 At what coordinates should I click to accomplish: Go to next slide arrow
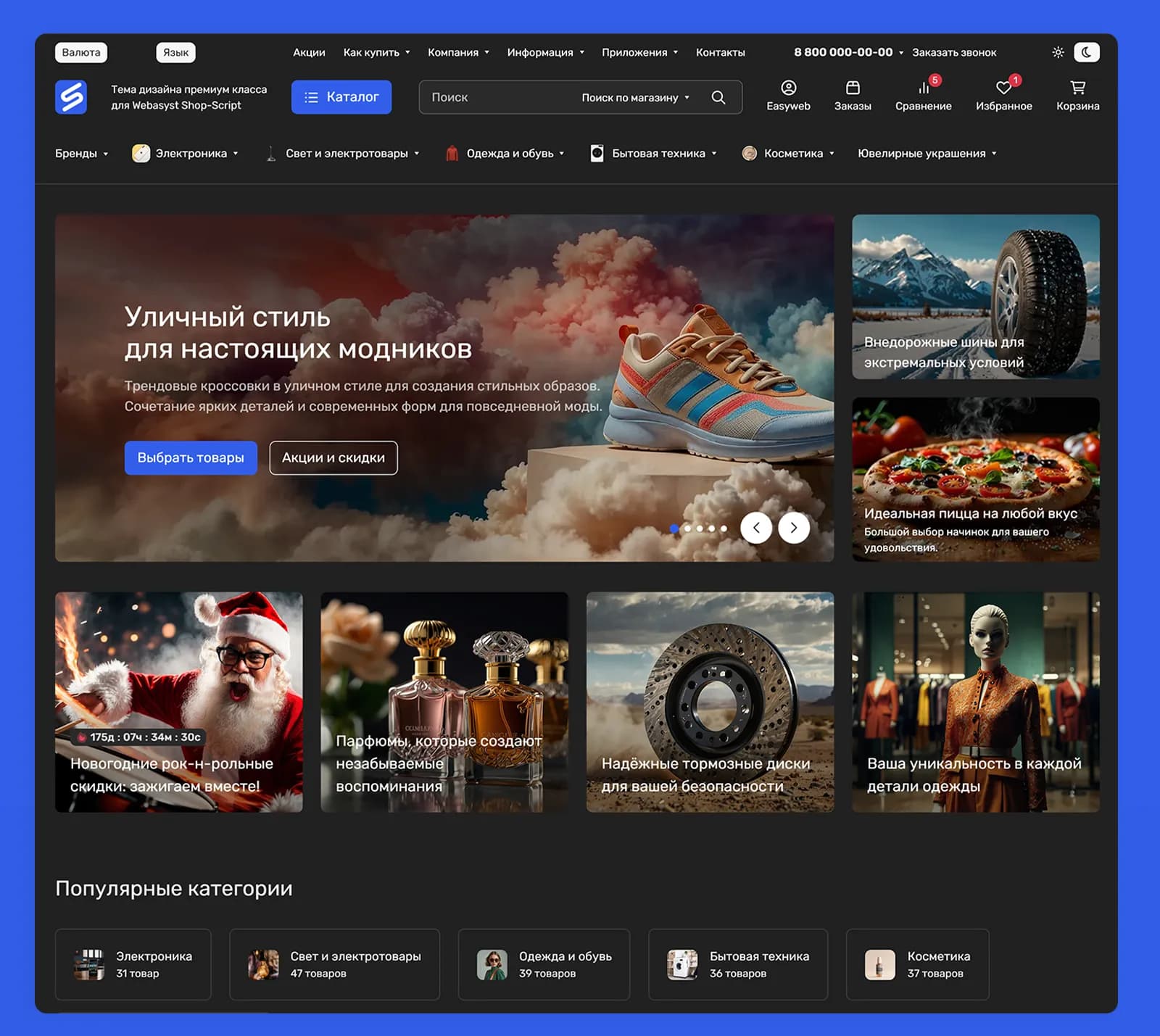tap(794, 528)
